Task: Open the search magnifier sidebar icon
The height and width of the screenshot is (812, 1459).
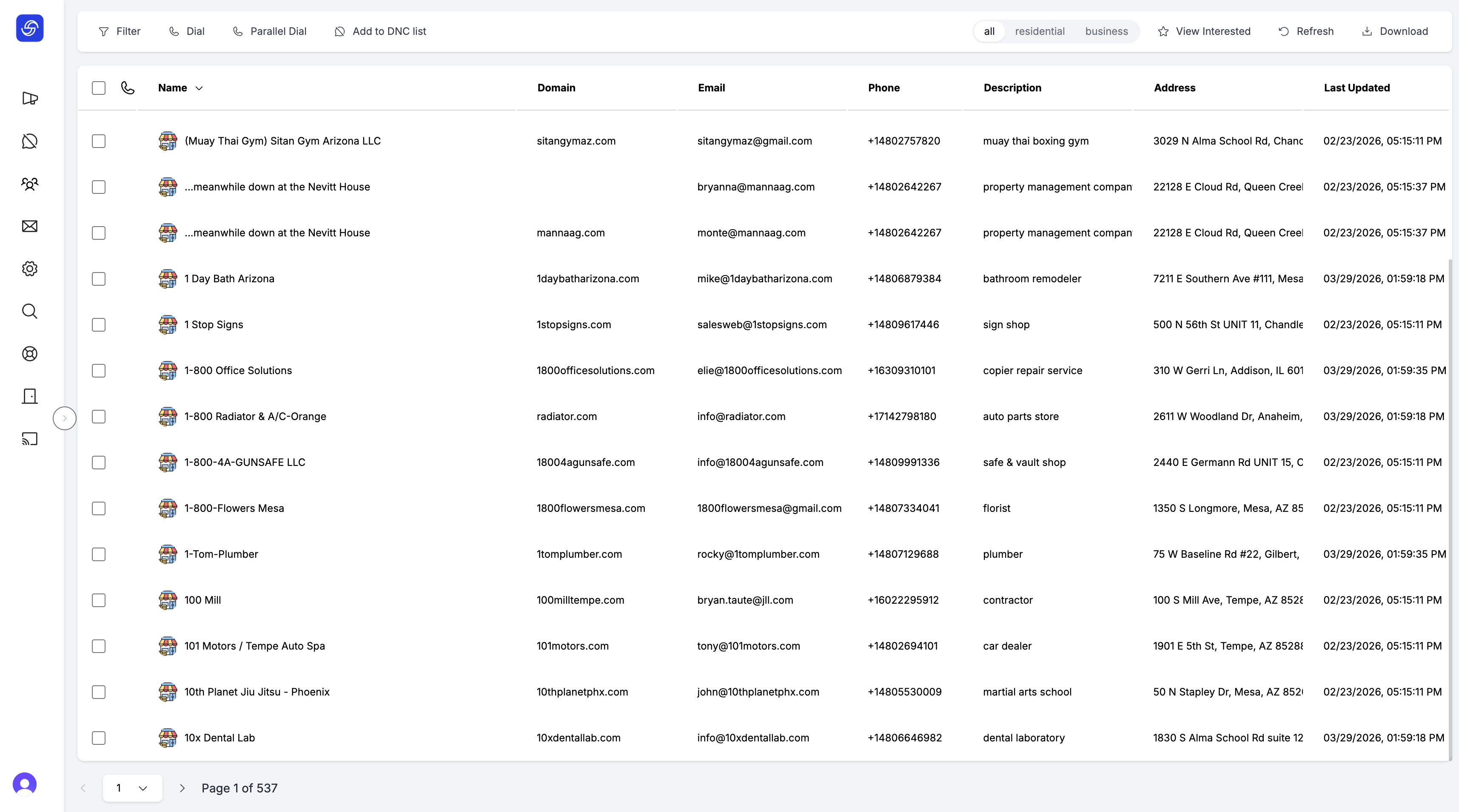Action: coord(29,312)
